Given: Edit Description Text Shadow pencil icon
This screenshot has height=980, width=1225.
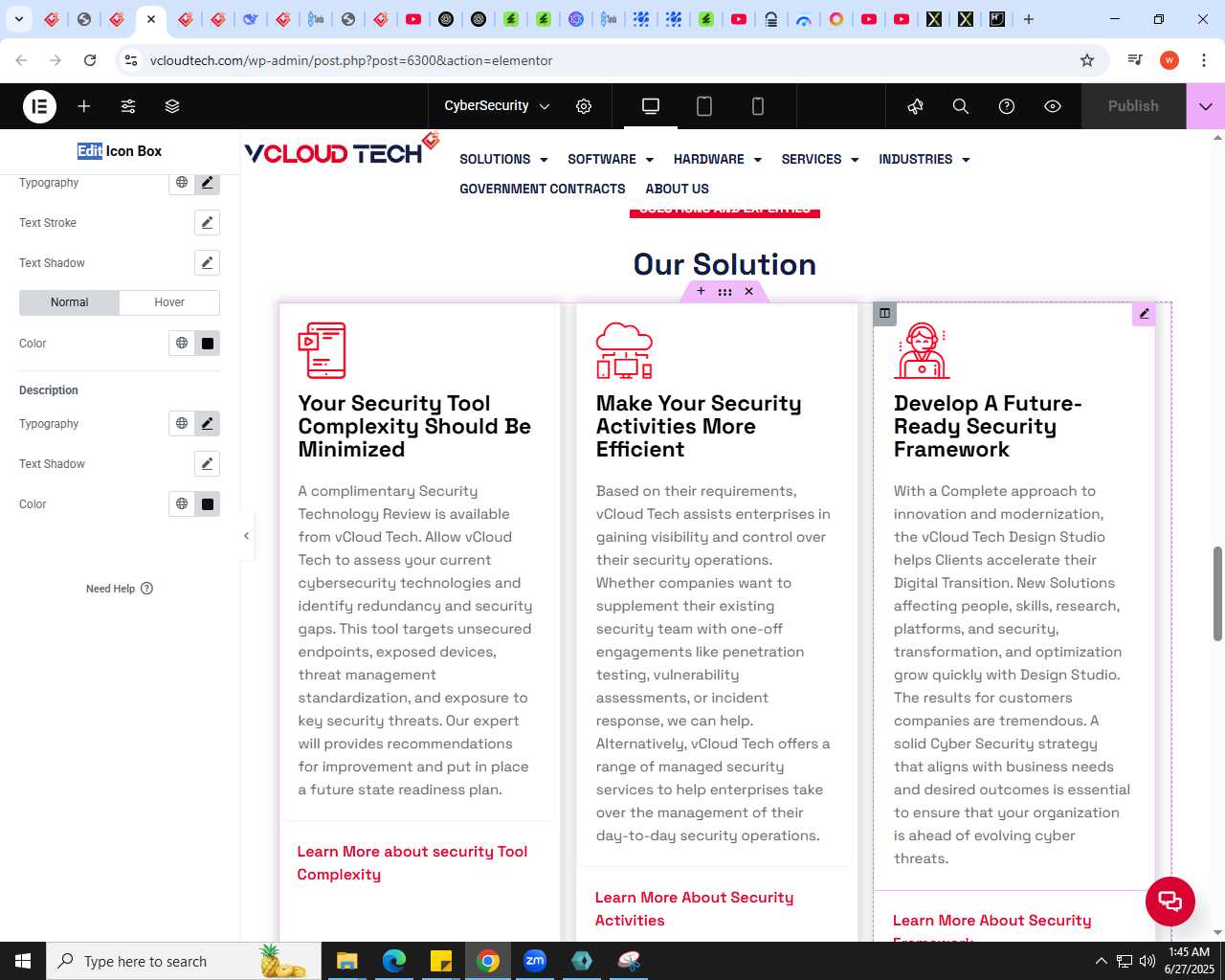Looking at the screenshot, I should click(207, 464).
